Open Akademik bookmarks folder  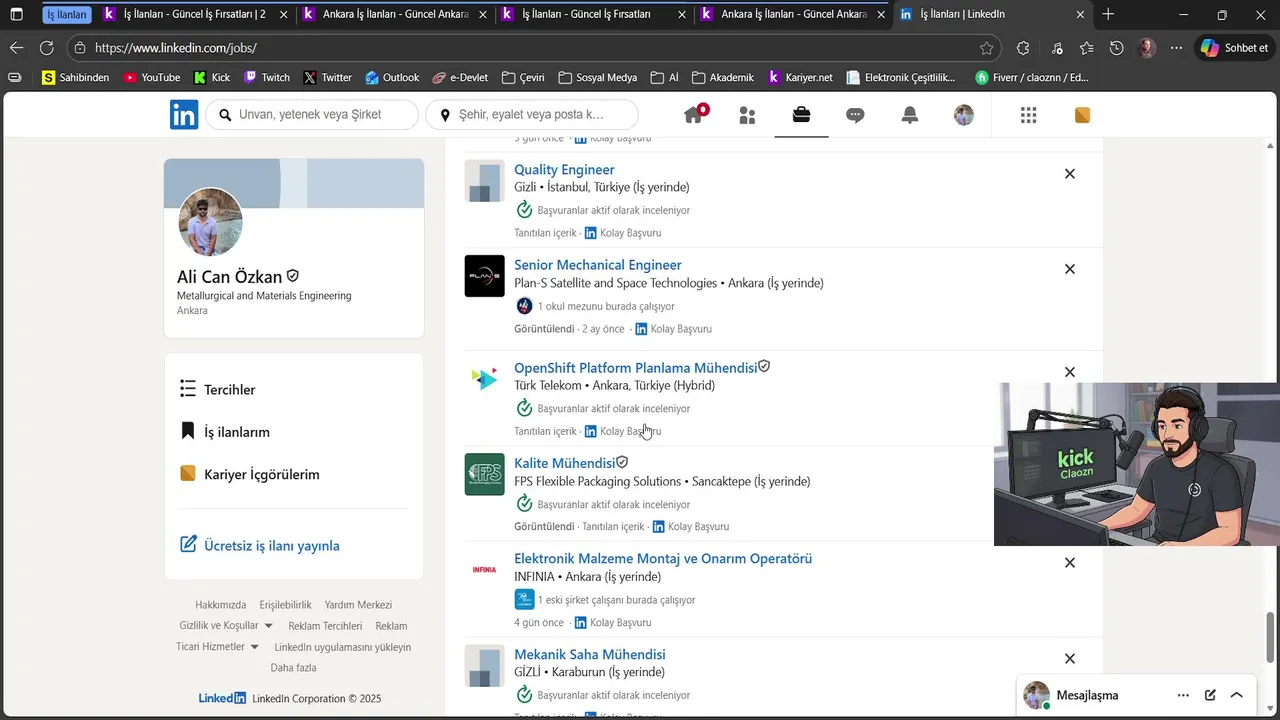point(723,77)
